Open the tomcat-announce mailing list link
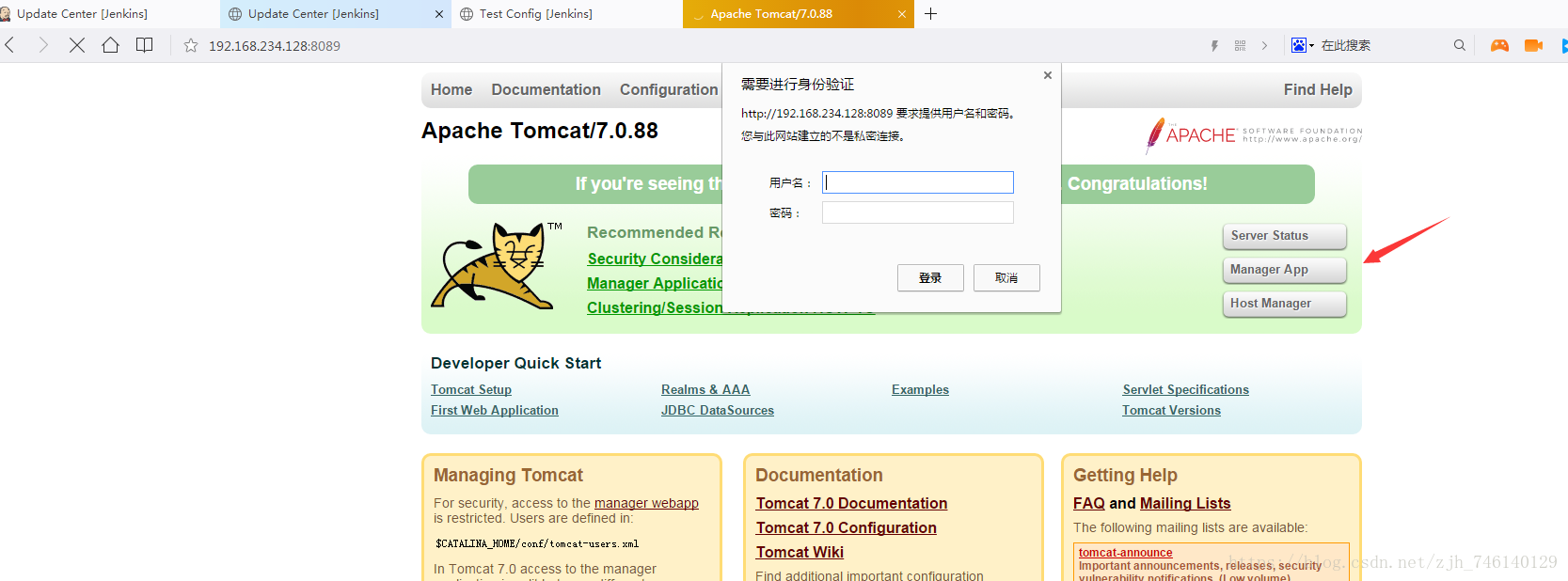This screenshot has width=1568, height=581. [x=1126, y=553]
